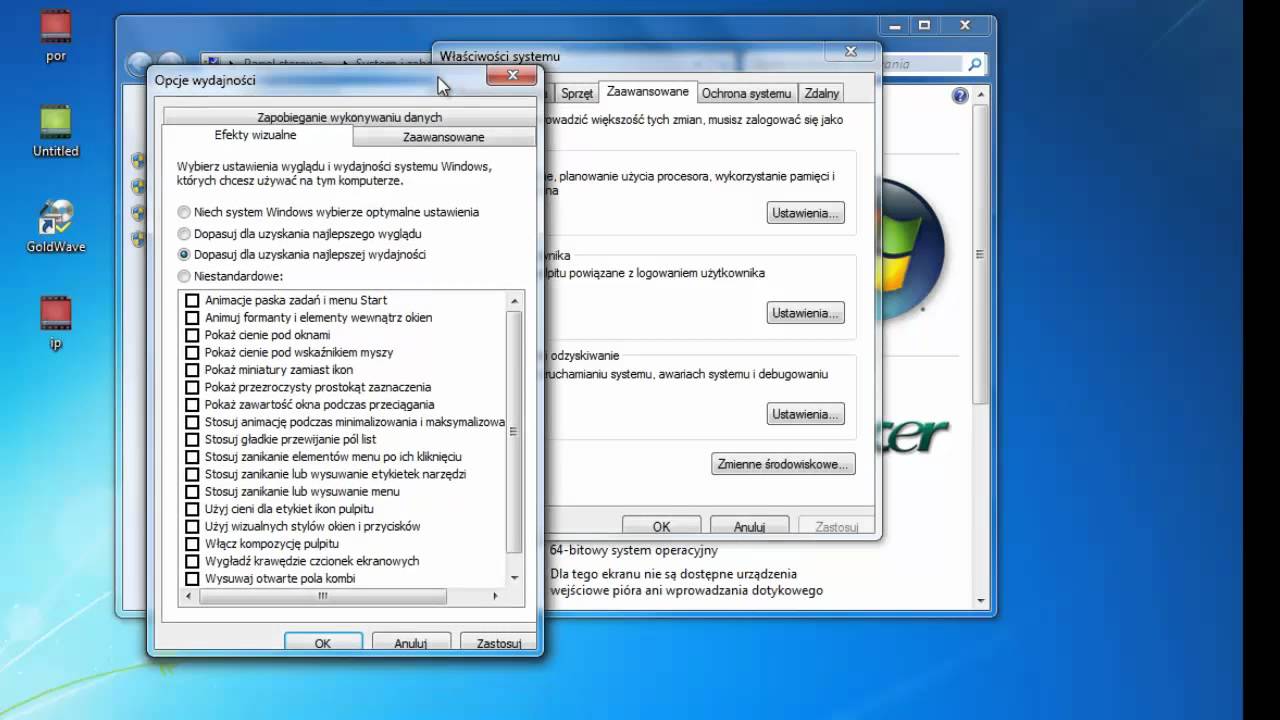The width and height of the screenshot is (1280, 720).
Task: Check 'Stosuj gładkie przewijanie pól list'
Action: pyautogui.click(x=192, y=439)
